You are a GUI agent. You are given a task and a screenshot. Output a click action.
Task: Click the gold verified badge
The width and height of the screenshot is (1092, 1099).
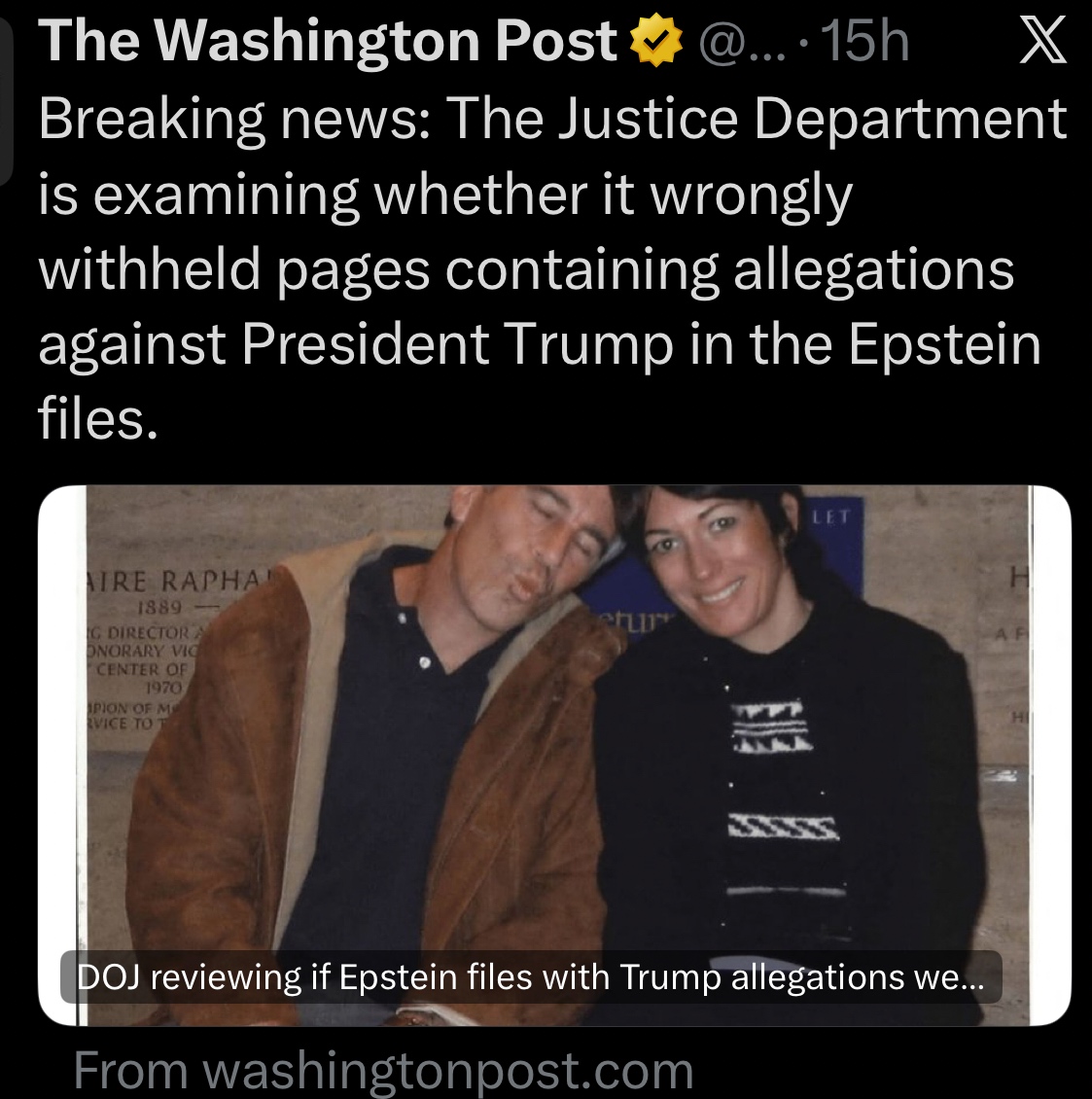656,43
